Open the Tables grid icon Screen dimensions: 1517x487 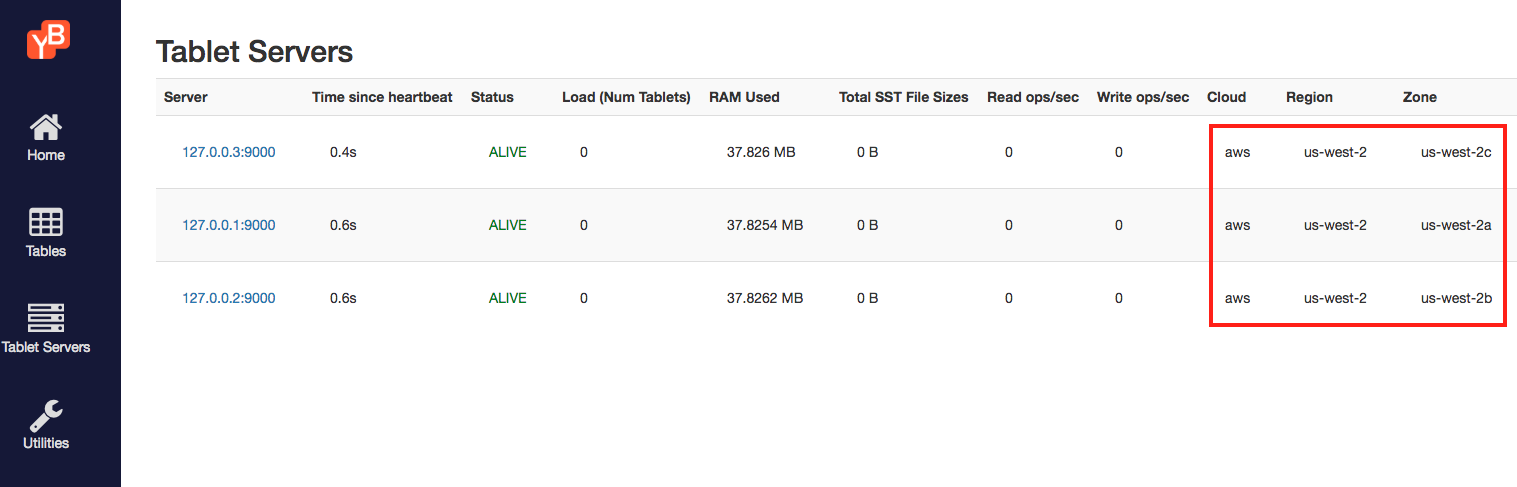(46, 222)
